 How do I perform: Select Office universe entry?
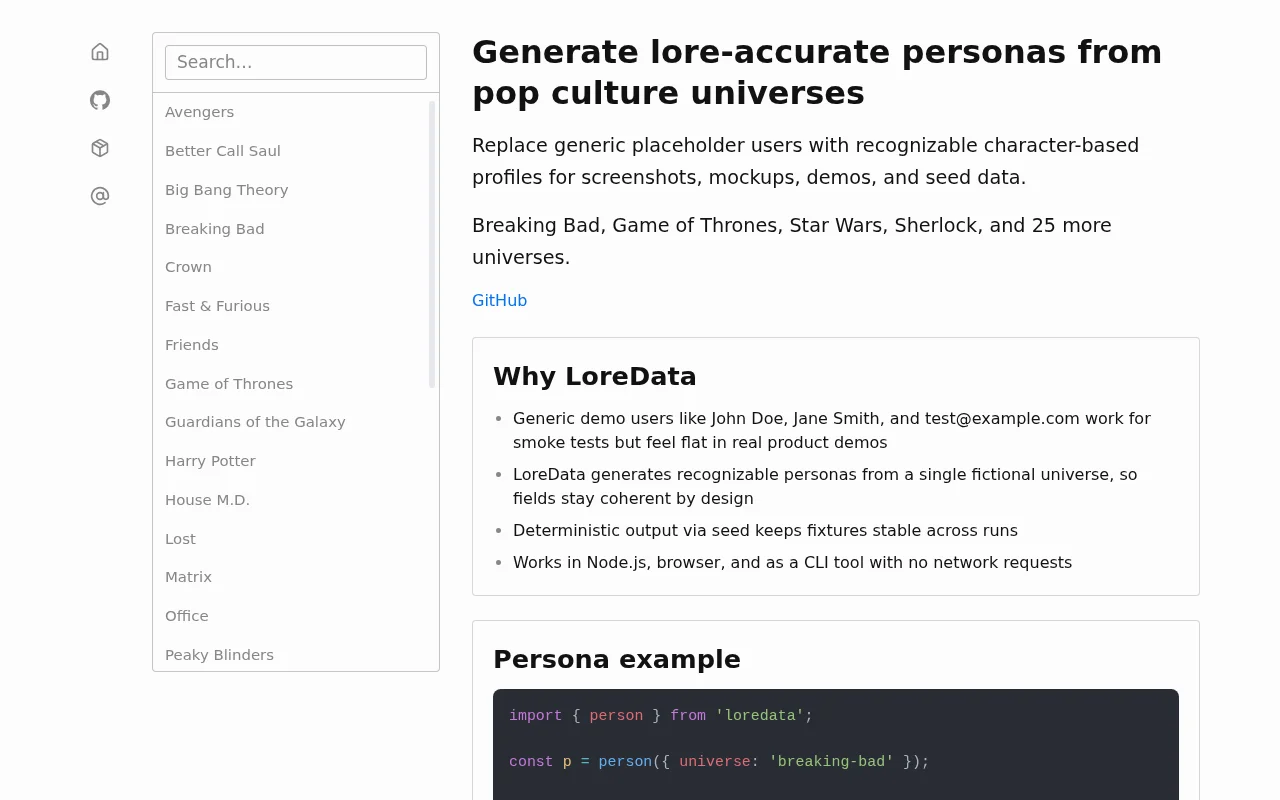[x=187, y=616]
